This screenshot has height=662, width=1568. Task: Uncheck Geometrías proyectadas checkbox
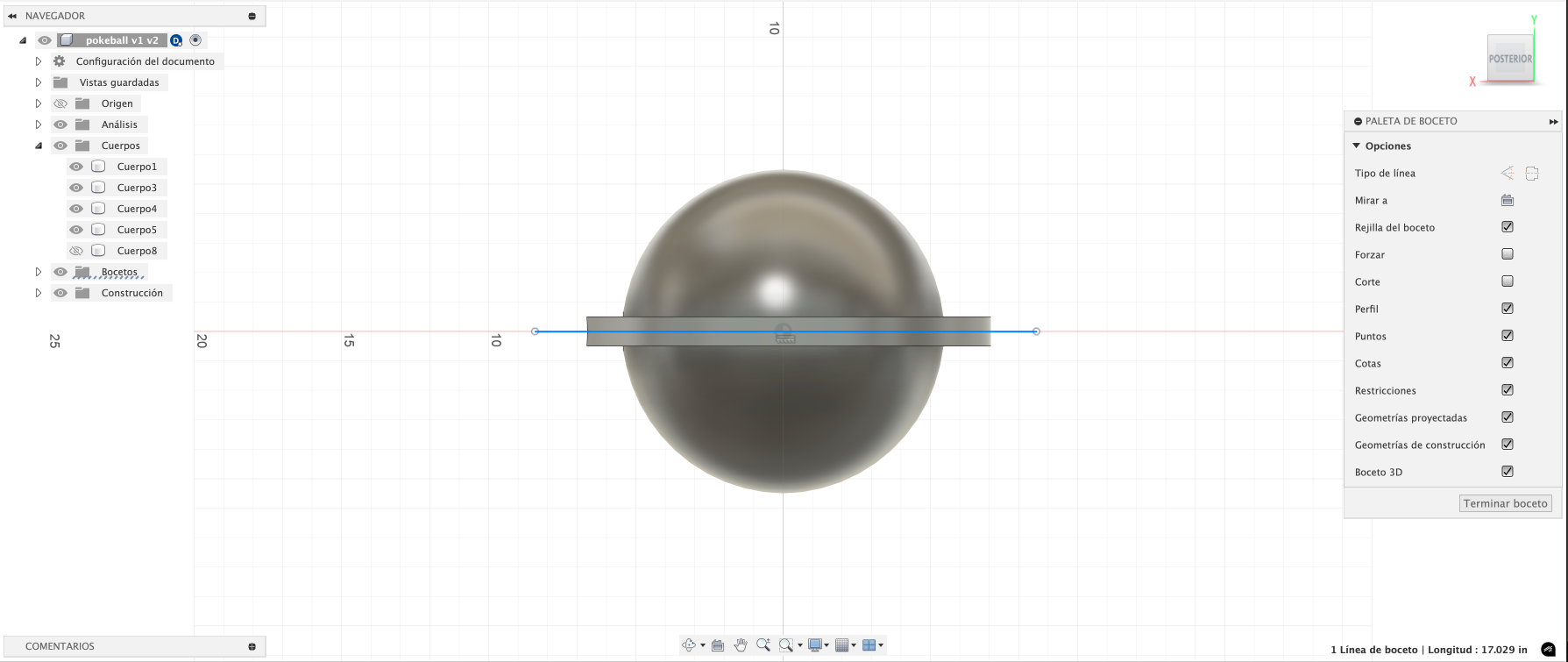[x=1508, y=417]
